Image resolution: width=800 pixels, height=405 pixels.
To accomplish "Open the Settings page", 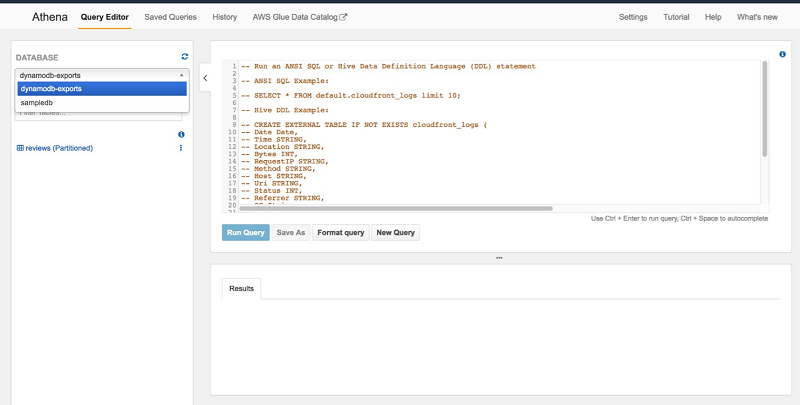I will click(633, 17).
